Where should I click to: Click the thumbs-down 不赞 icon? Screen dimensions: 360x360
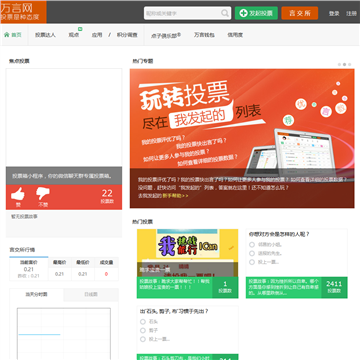tap(43, 194)
